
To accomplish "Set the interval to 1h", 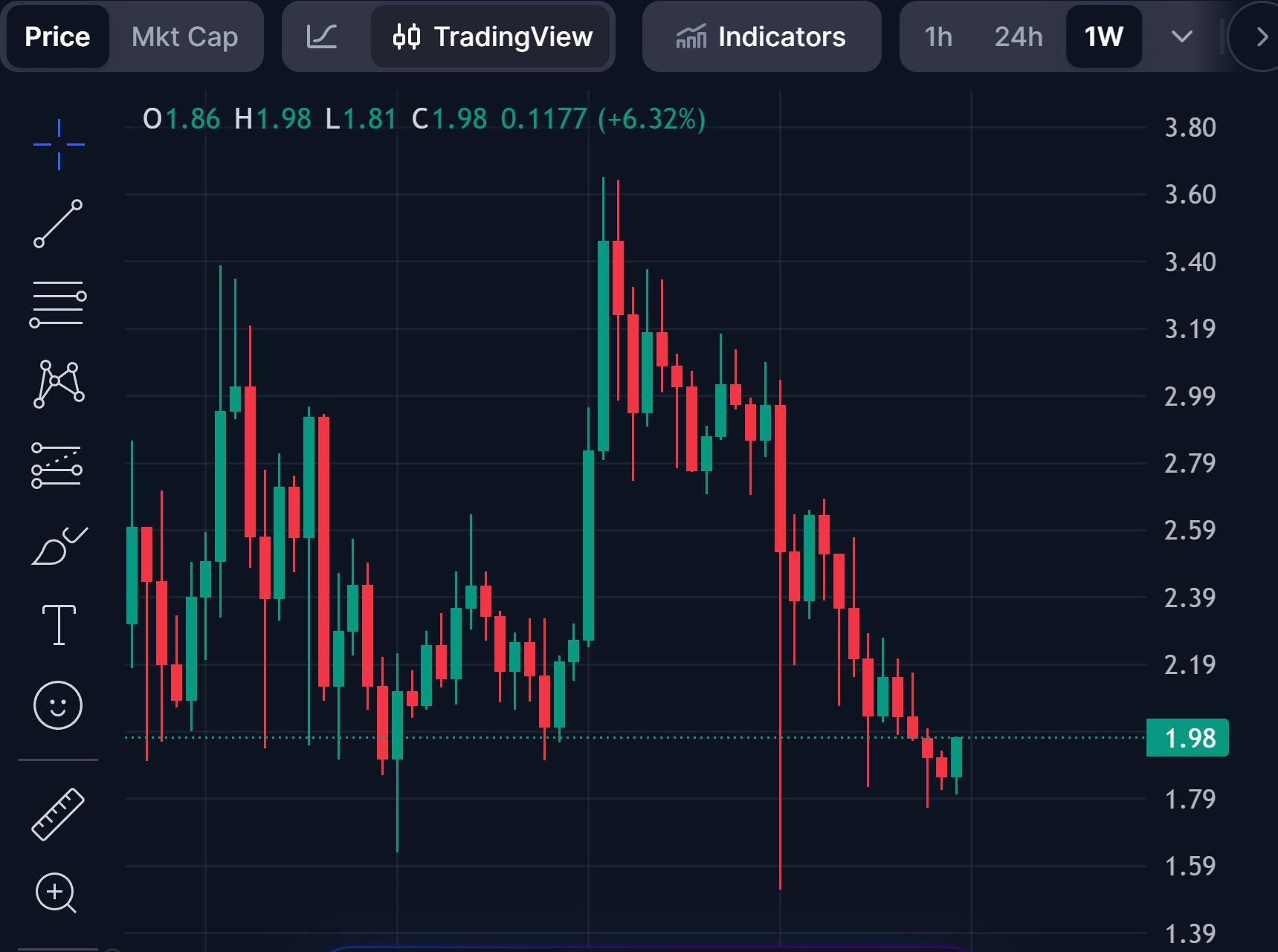I will coord(938,36).
